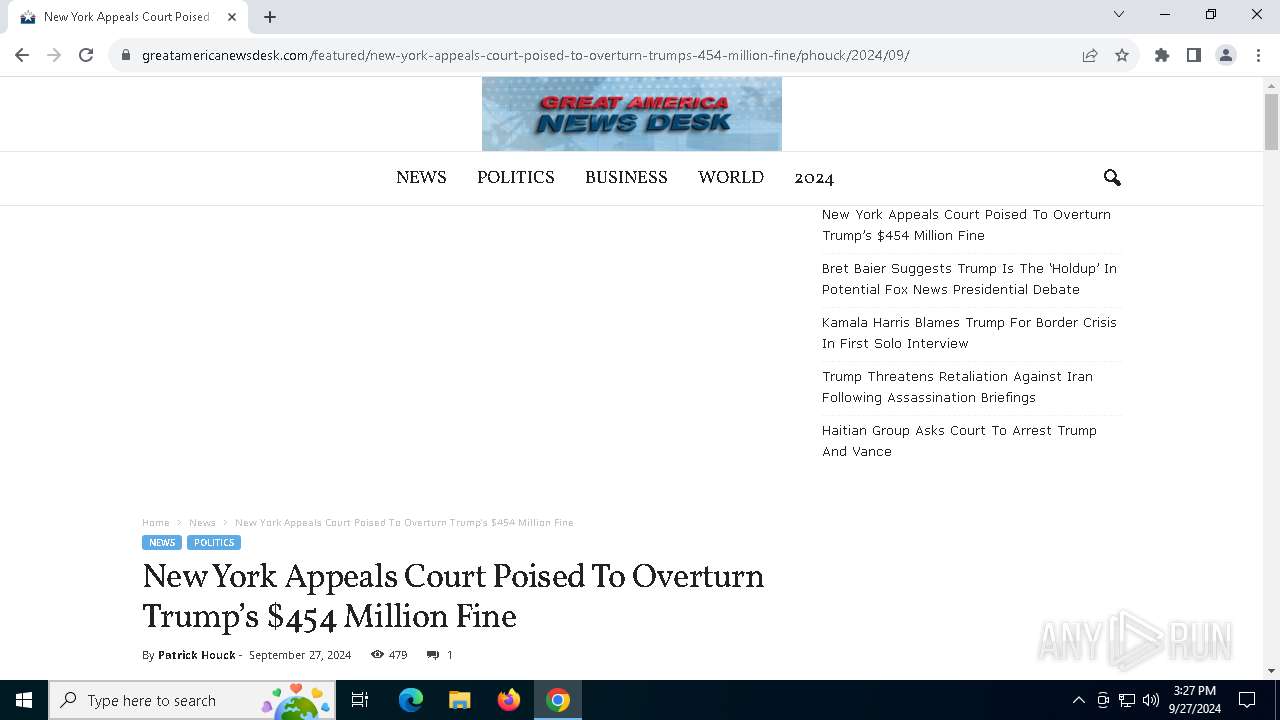Open Chrome three-dot menu
This screenshot has height=720, width=1280.
[x=1258, y=55]
